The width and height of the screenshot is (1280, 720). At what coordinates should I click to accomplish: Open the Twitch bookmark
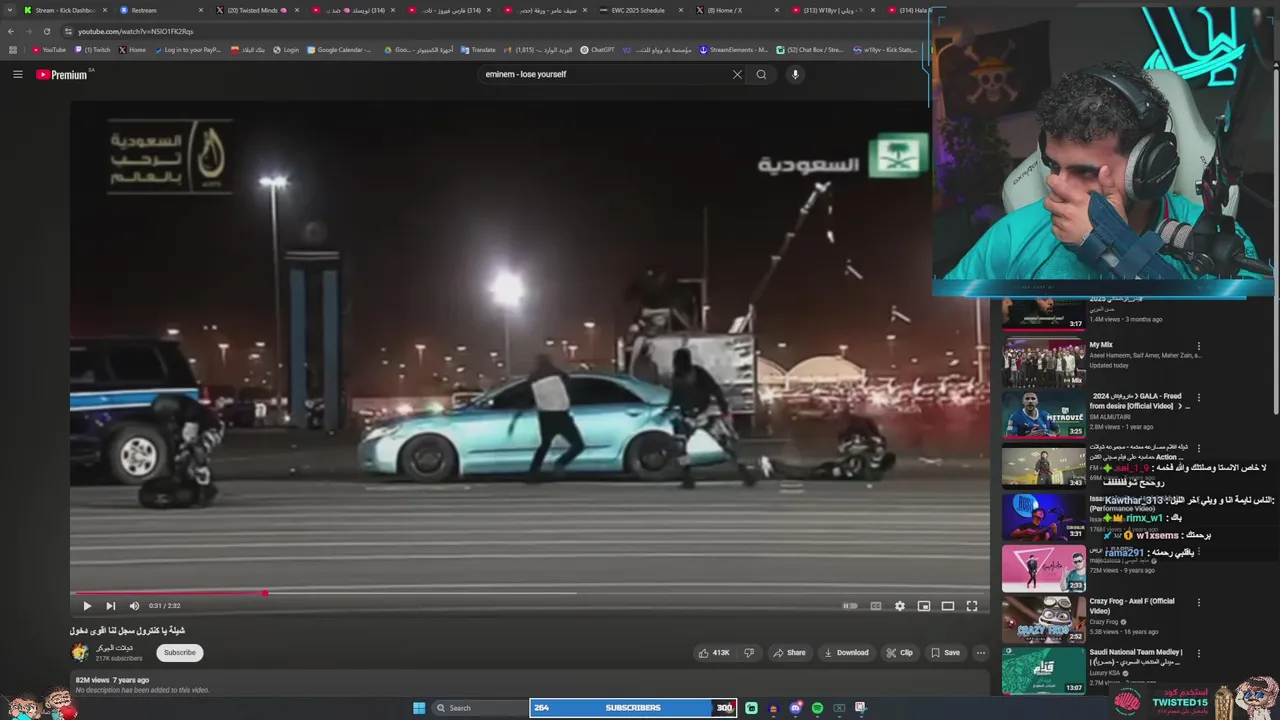pos(93,50)
